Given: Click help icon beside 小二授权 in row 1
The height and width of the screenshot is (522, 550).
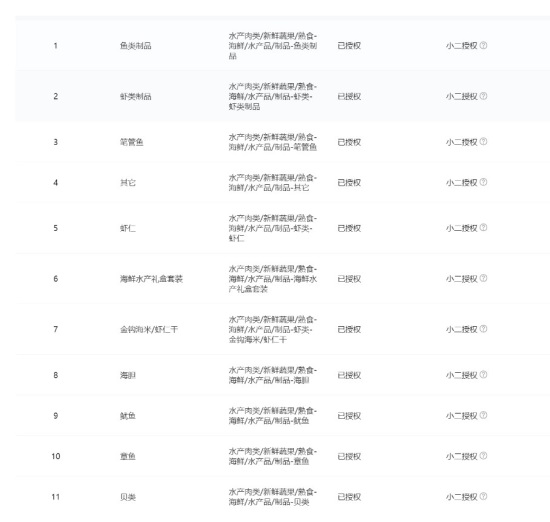Looking at the screenshot, I should pos(483,45).
